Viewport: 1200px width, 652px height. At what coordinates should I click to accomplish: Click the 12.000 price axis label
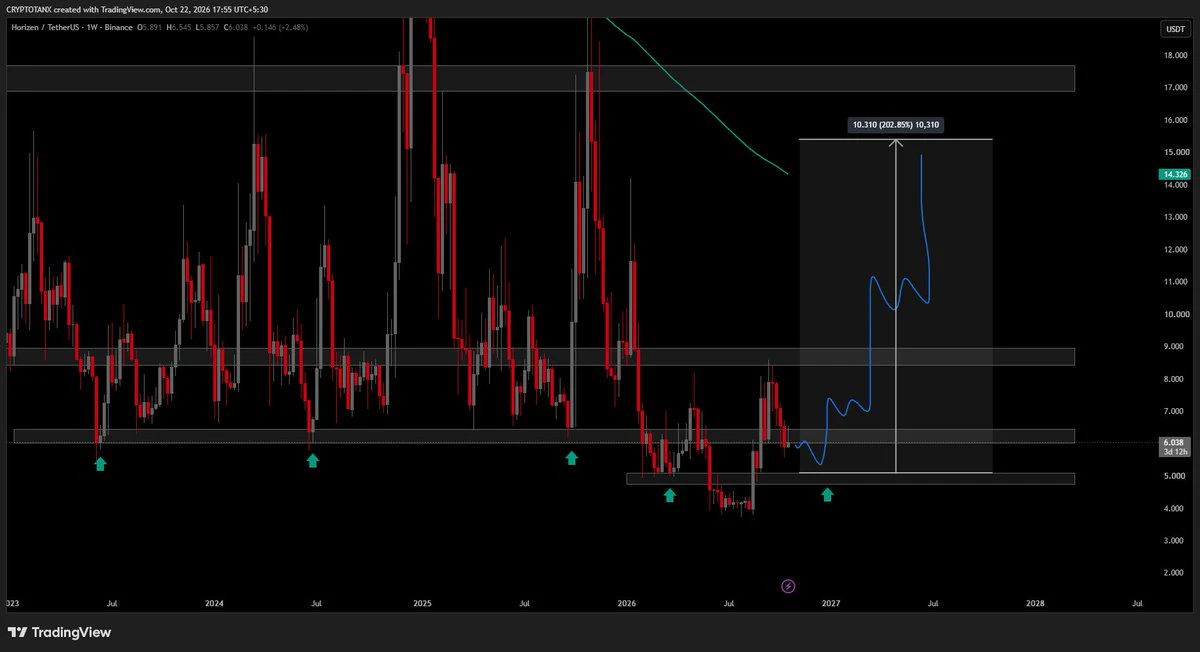tap(1175, 249)
